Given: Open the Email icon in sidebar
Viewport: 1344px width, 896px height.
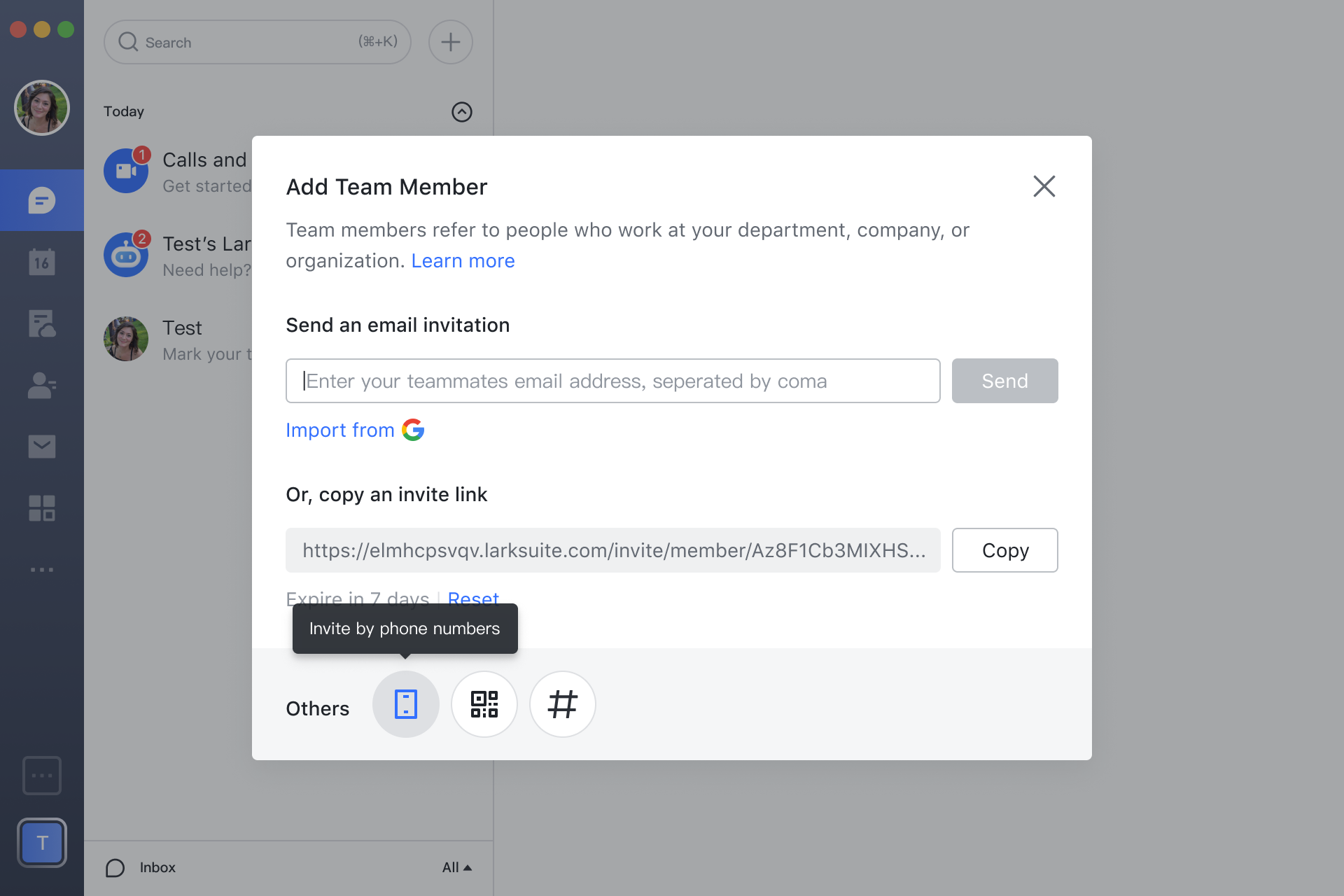Looking at the screenshot, I should [x=42, y=447].
